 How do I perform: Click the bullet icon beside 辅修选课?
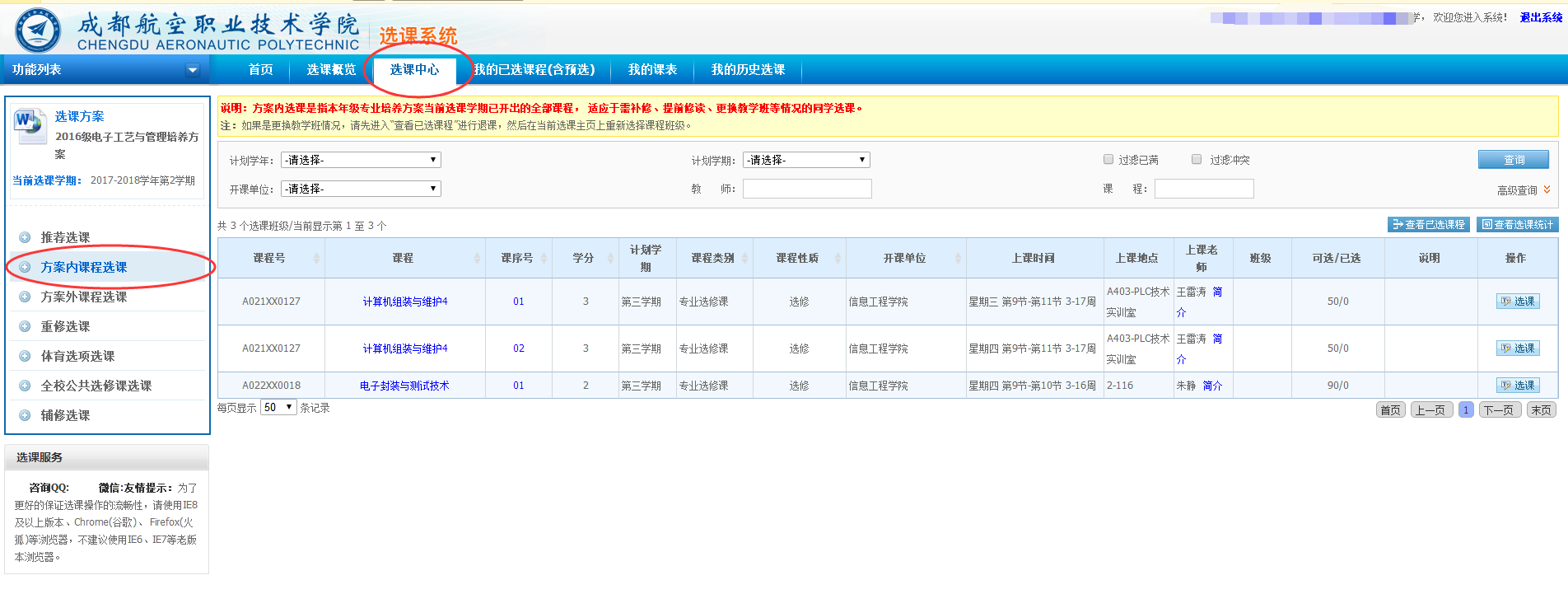click(25, 416)
